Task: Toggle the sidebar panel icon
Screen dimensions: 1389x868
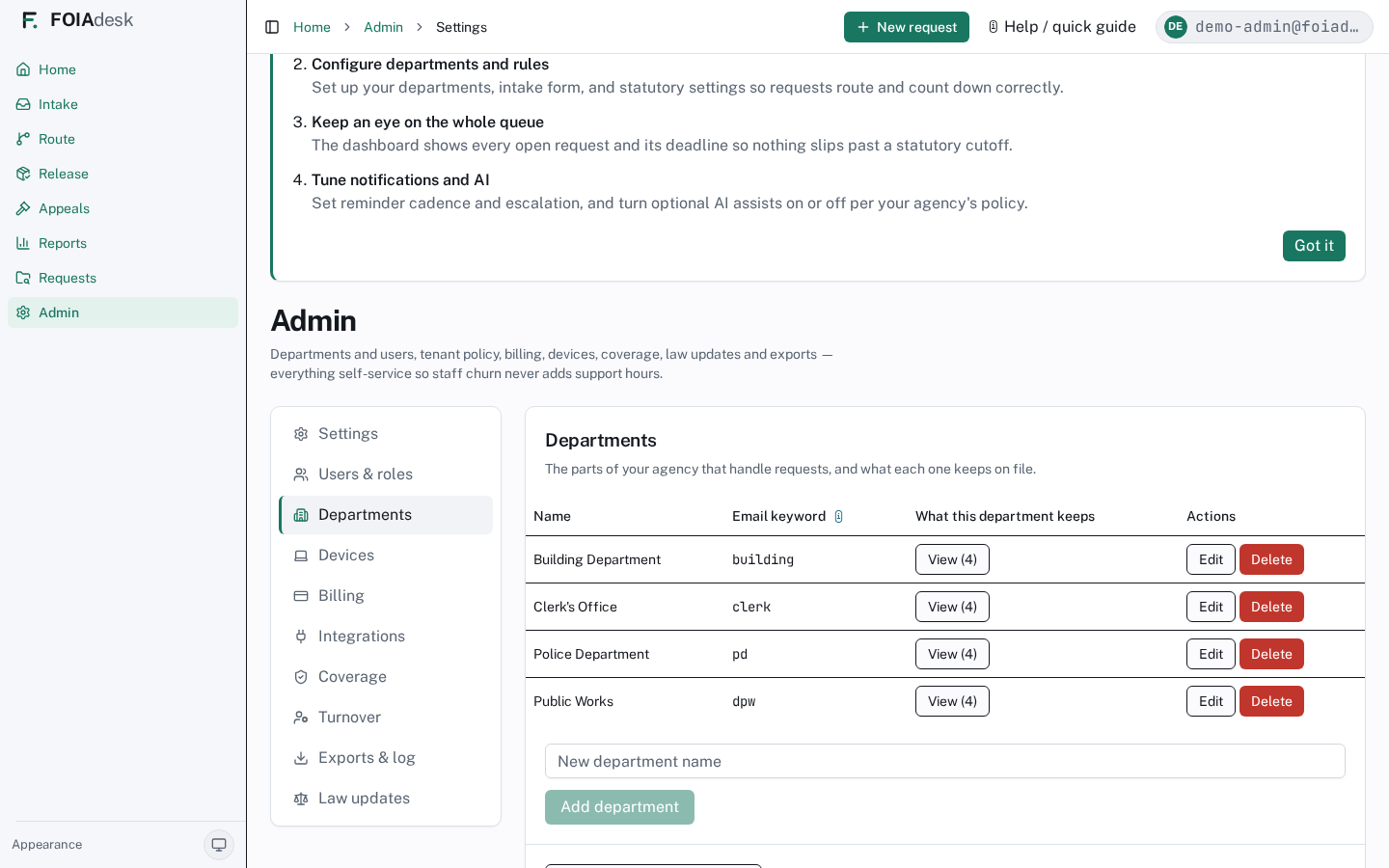Action: (272, 27)
